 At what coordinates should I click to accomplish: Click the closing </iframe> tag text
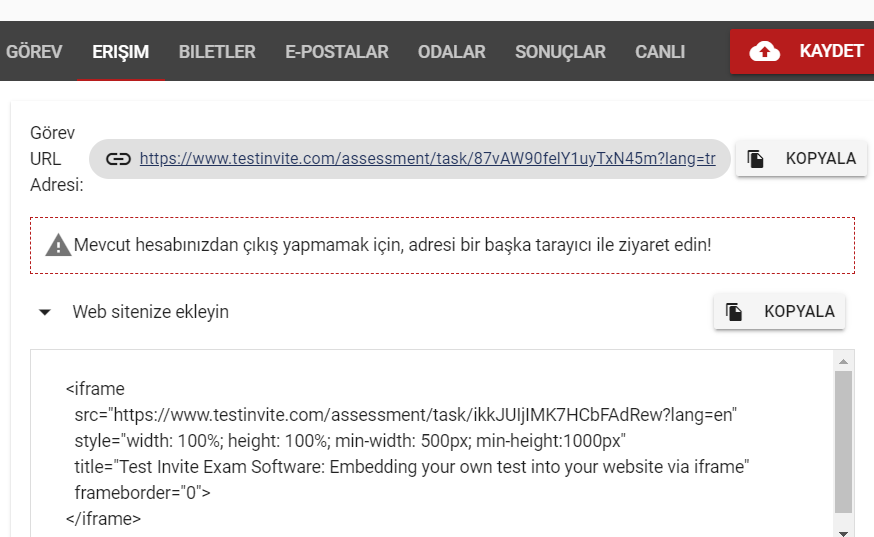click(103, 519)
